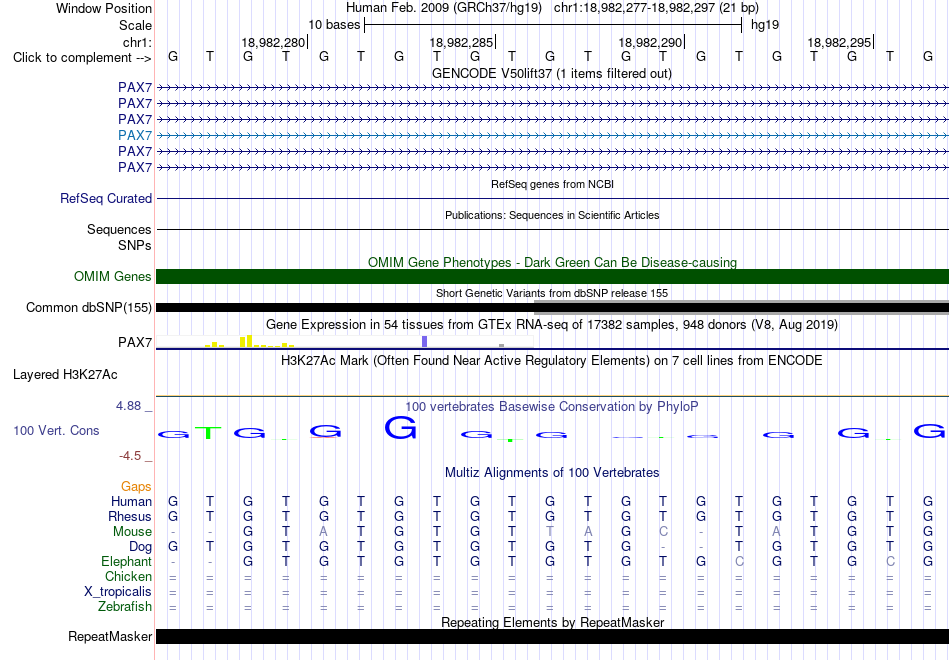This screenshot has width=950, height=660.
Task: Click the 100 Vert. Cons label
Action: [56, 430]
